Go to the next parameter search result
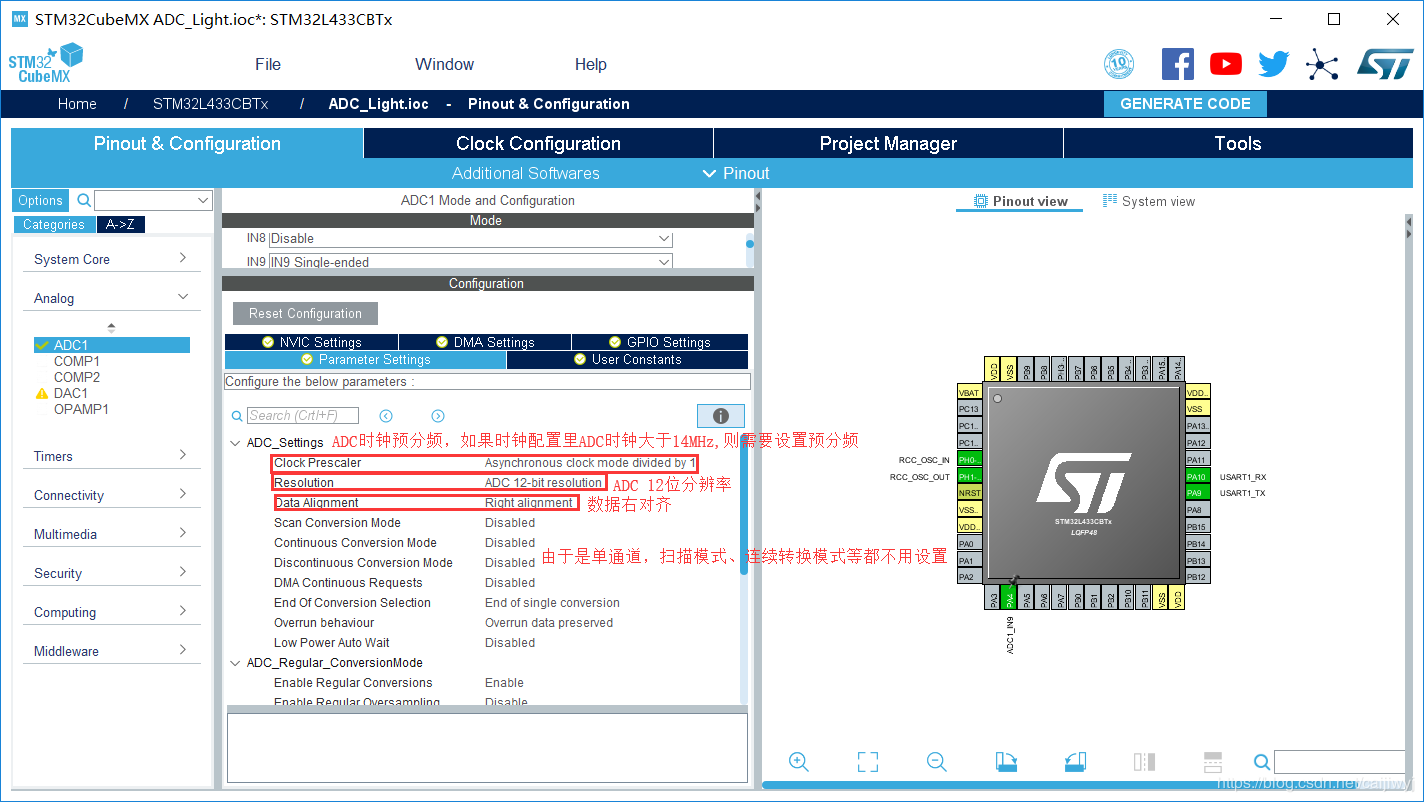The width and height of the screenshot is (1424, 802). (438, 416)
